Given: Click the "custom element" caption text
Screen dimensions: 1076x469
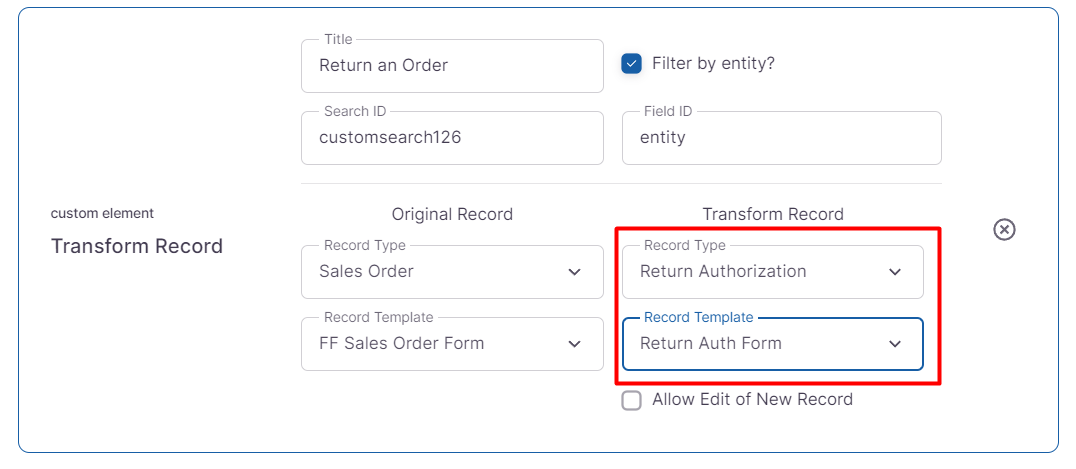Looking at the screenshot, I should coord(102,213).
